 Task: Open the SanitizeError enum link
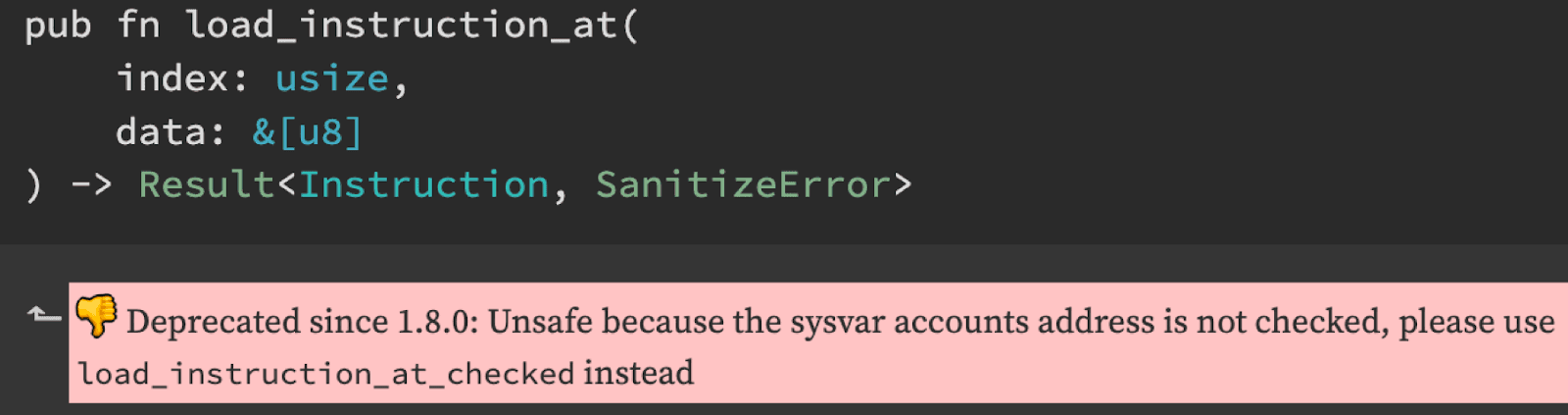click(743, 184)
